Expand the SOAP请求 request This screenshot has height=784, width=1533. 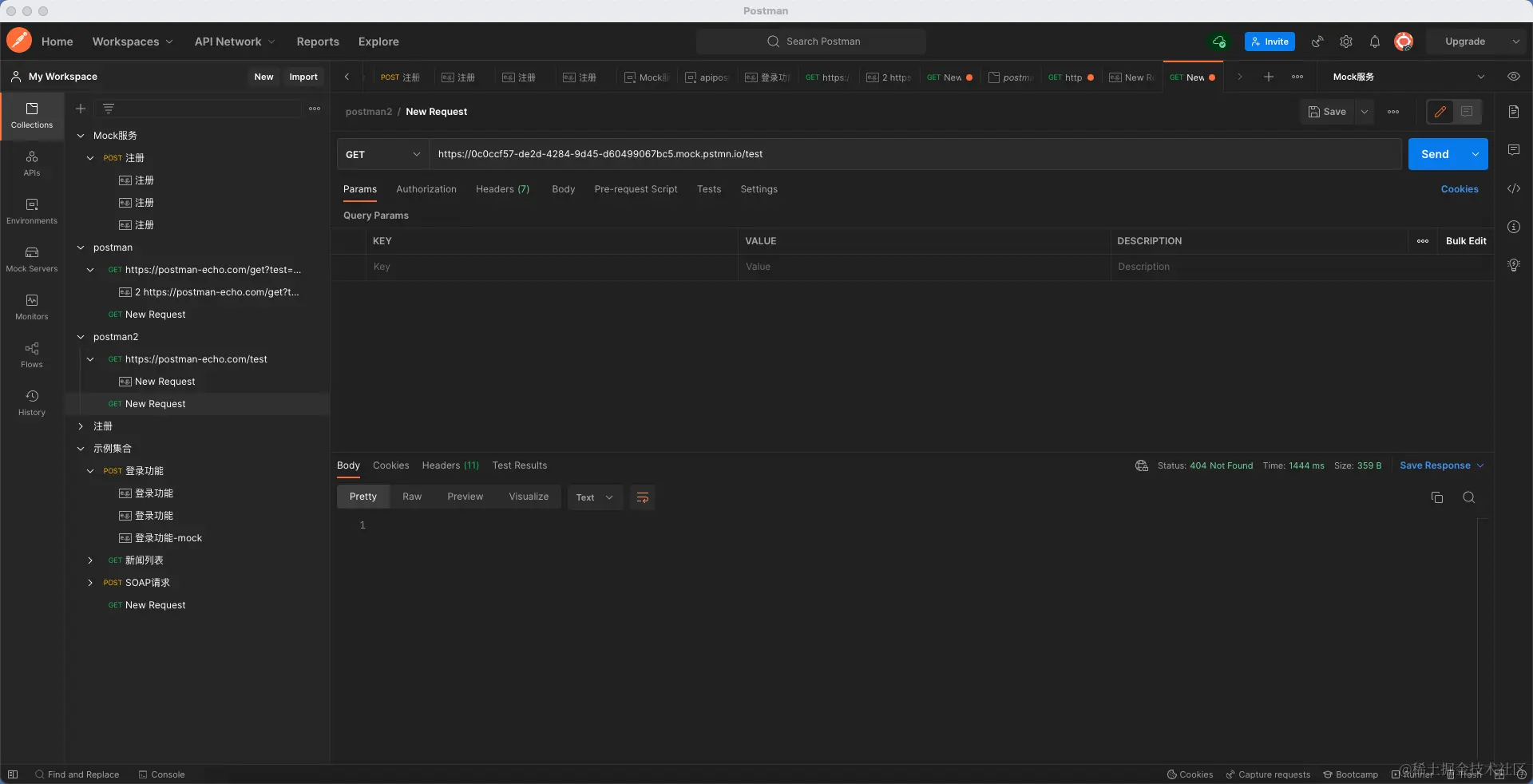[x=90, y=583]
